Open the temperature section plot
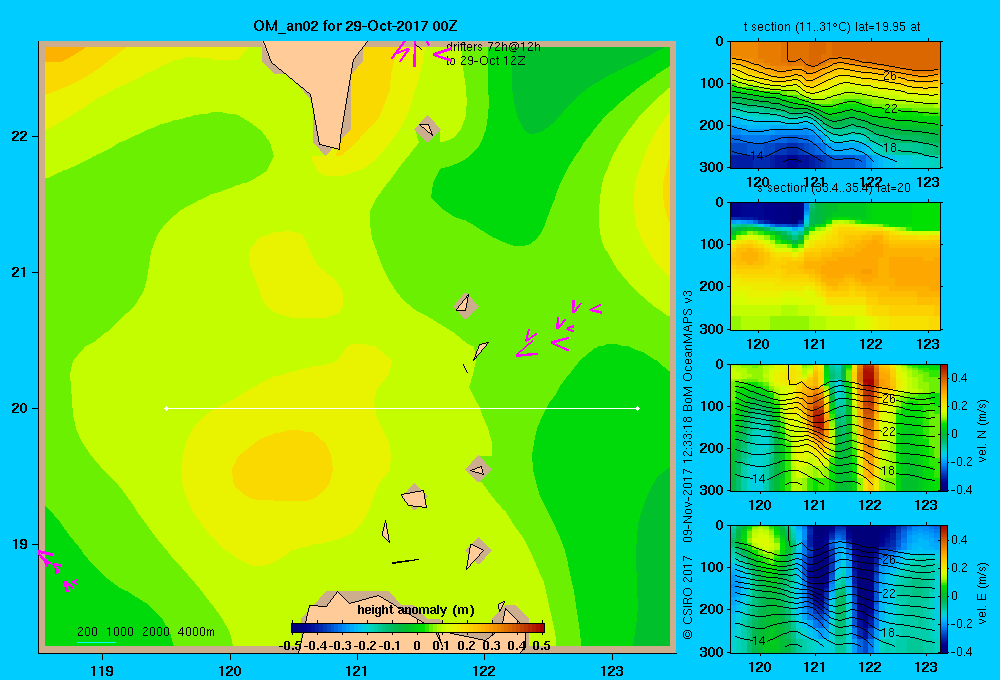The height and width of the screenshot is (680, 1000). [835, 105]
